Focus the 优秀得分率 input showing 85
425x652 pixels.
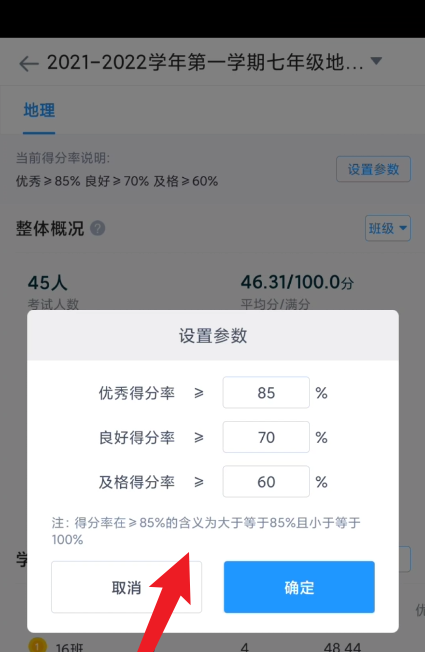pos(266,393)
